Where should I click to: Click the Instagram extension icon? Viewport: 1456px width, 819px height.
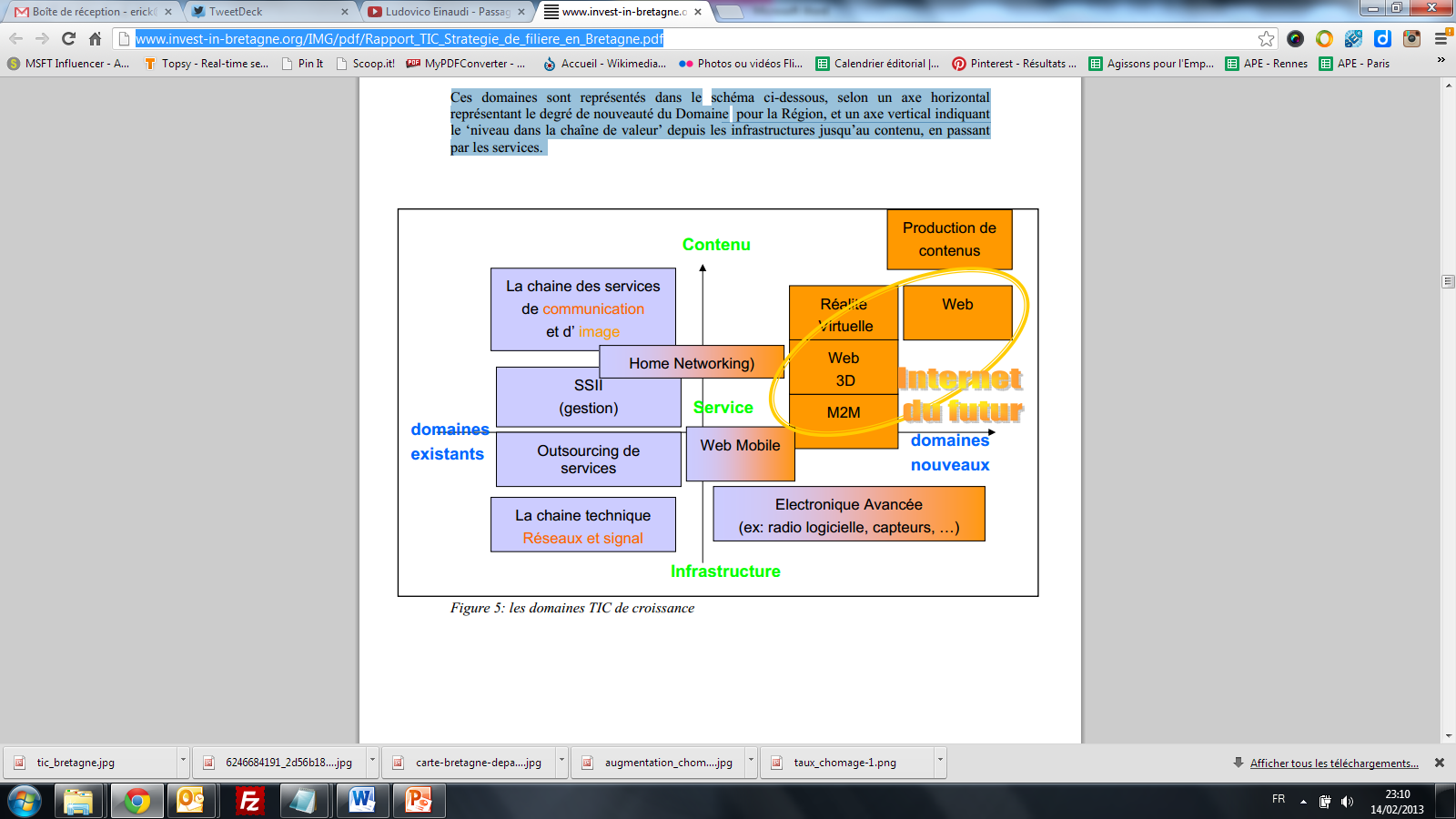[1411, 38]
